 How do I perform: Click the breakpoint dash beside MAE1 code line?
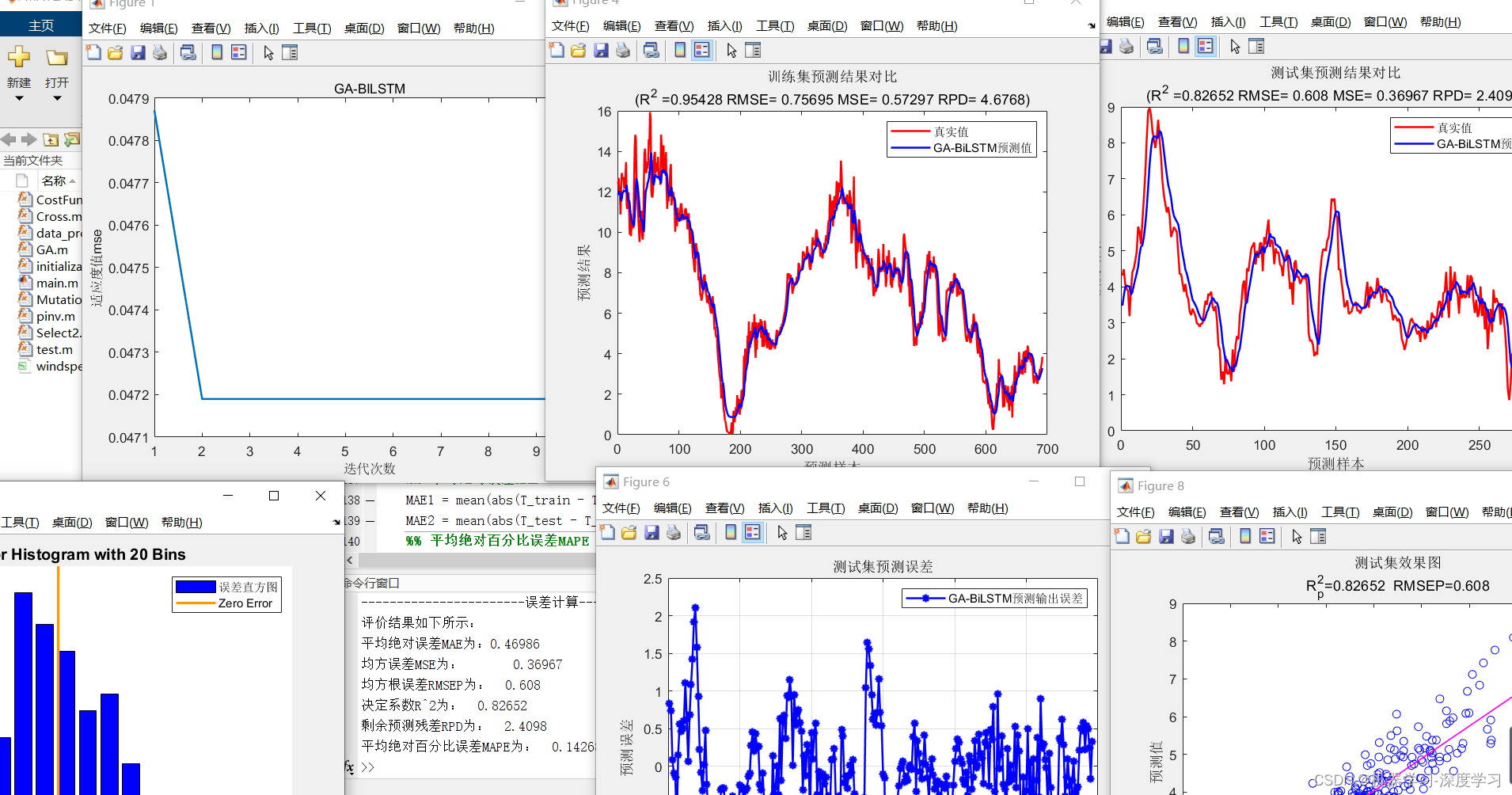(370, 500)
